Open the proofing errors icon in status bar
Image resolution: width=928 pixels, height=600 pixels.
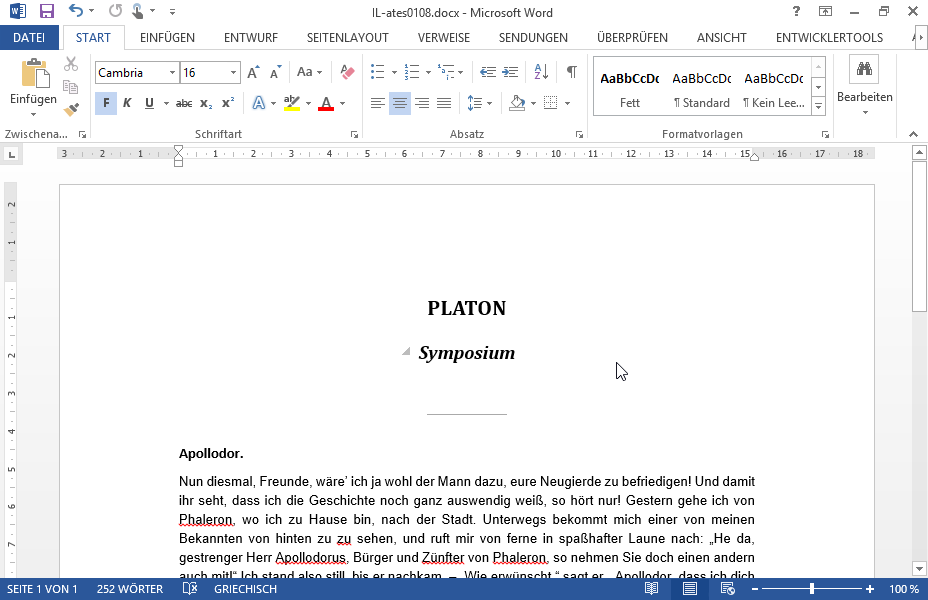pos(189,589)
